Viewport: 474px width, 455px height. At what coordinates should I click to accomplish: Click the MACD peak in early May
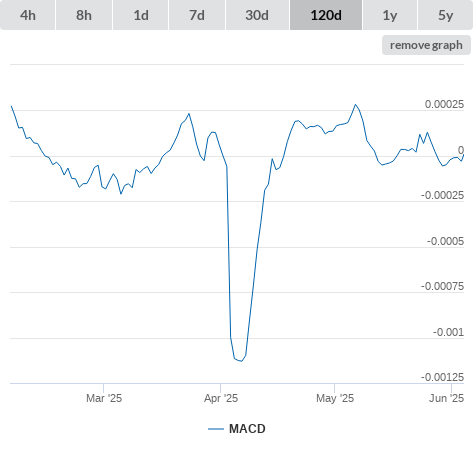pyautogui.click(x=355, y=104)
